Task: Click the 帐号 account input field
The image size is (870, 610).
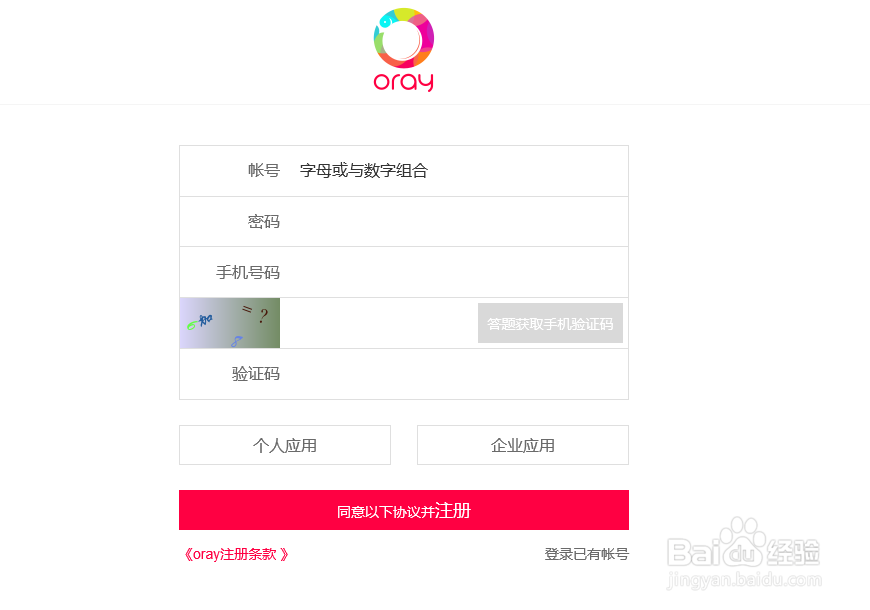Action: 450,170
